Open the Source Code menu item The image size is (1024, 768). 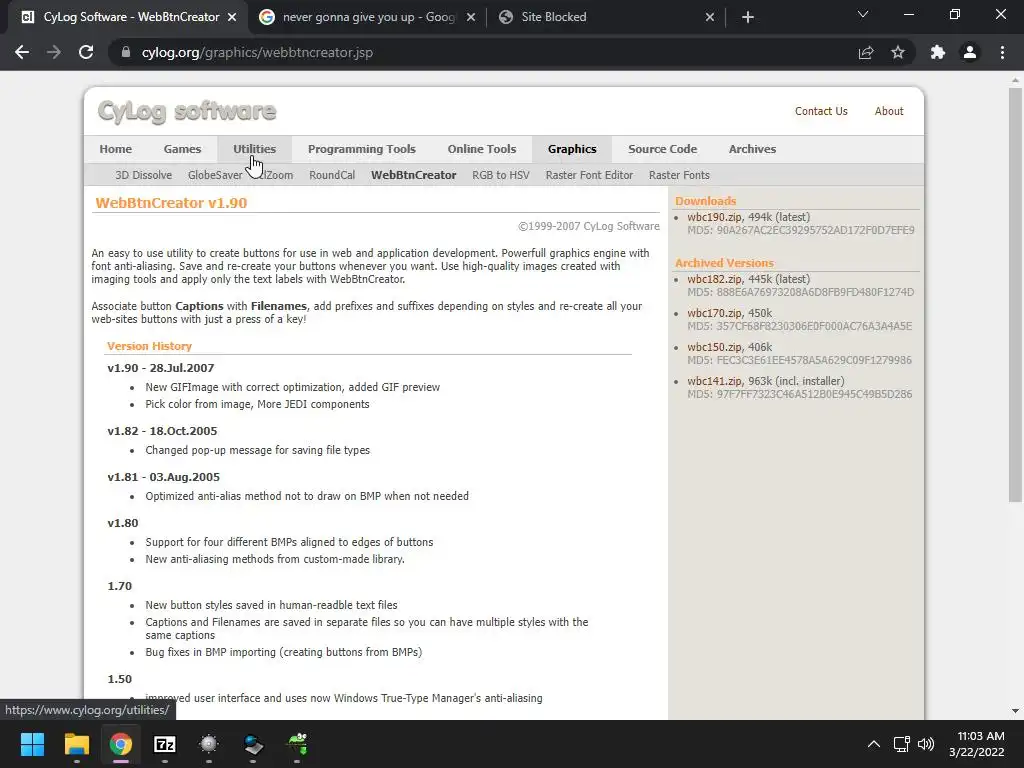coord(662,149)
